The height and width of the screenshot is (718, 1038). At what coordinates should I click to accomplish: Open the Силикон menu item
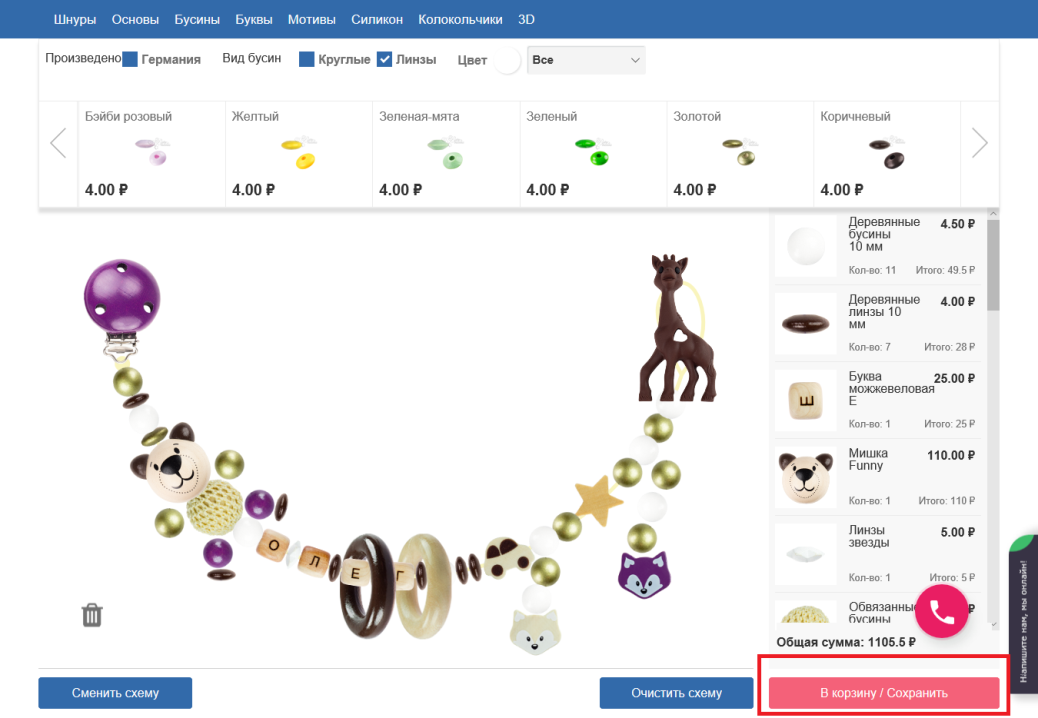click(377, 19)
